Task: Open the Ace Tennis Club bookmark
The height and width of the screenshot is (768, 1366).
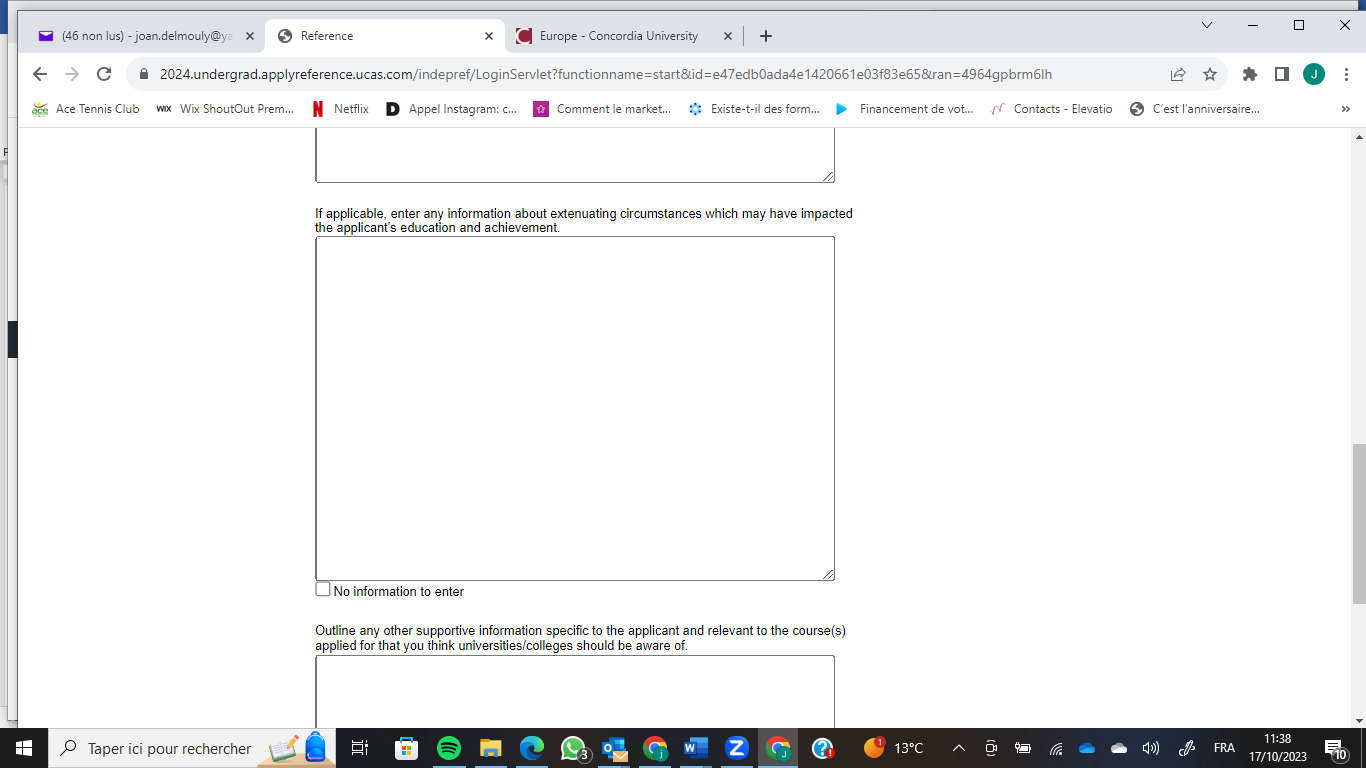Action: click(86, 109)
